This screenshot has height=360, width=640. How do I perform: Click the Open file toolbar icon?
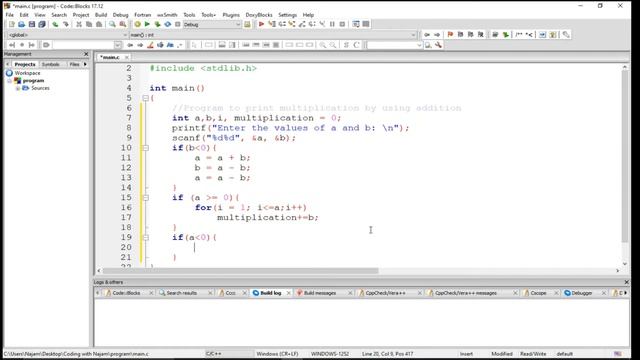click(22, 24)
